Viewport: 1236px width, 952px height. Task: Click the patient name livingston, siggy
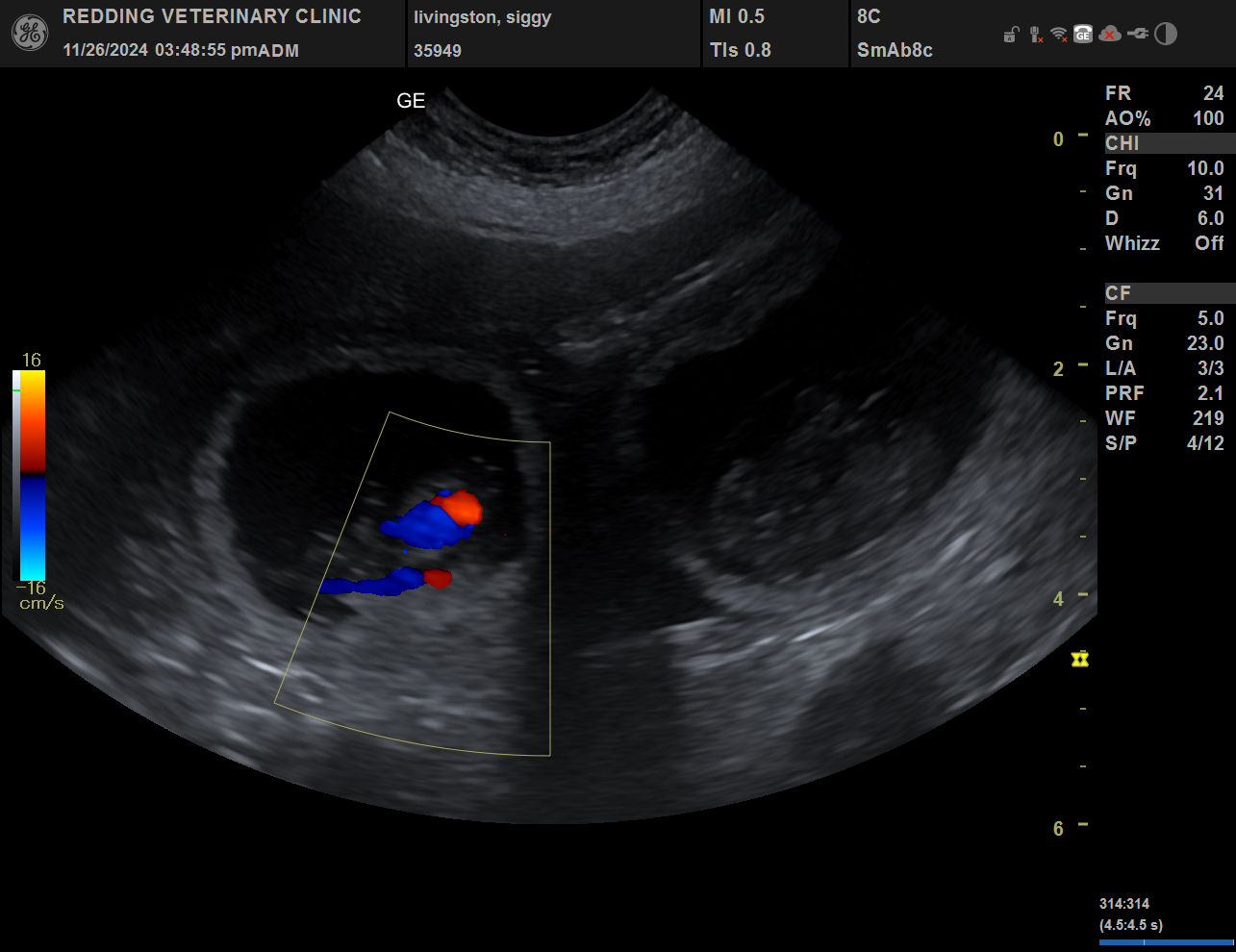pos(482,17)
